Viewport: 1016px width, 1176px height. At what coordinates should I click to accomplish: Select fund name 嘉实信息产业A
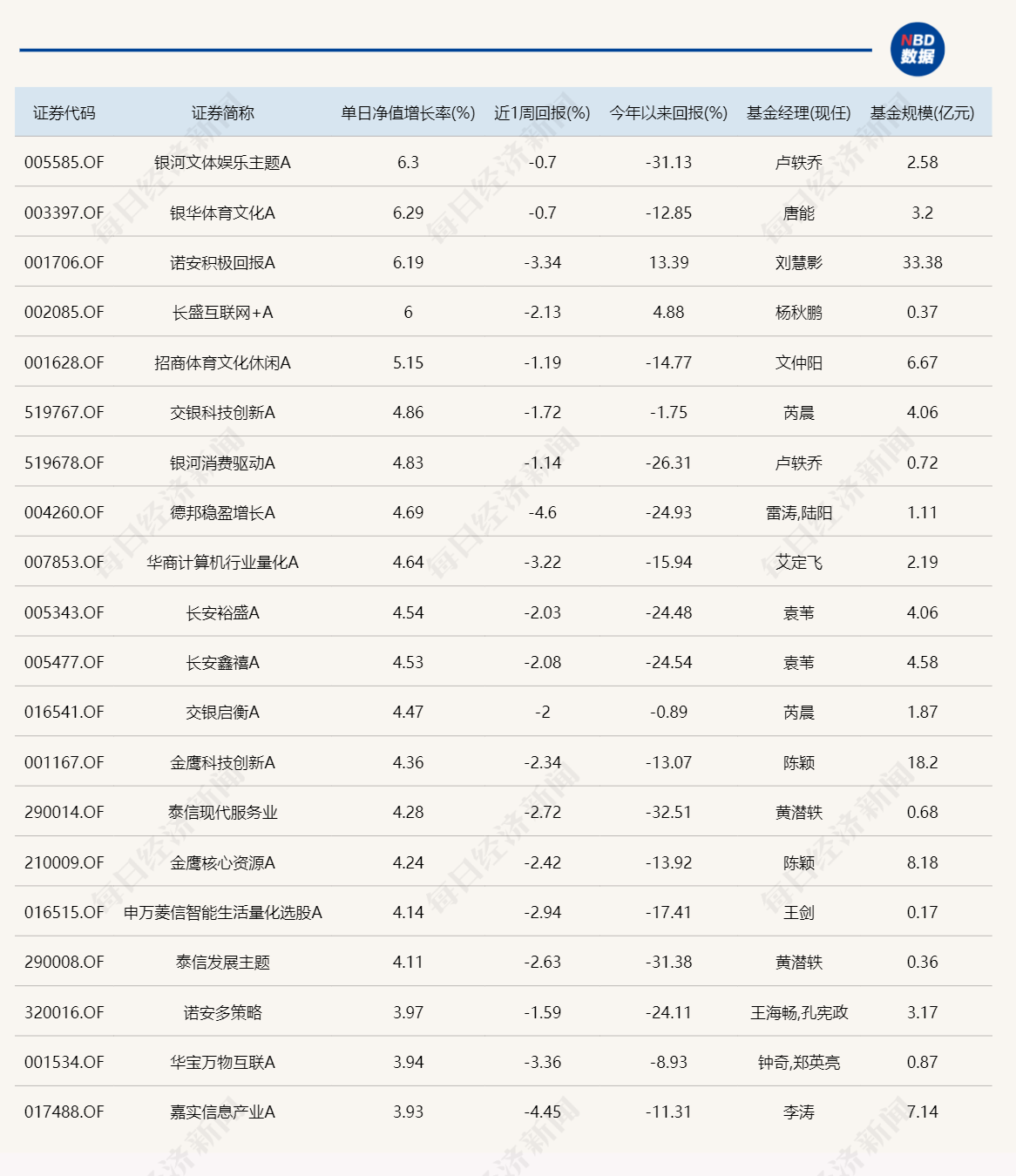(223, 1112)
